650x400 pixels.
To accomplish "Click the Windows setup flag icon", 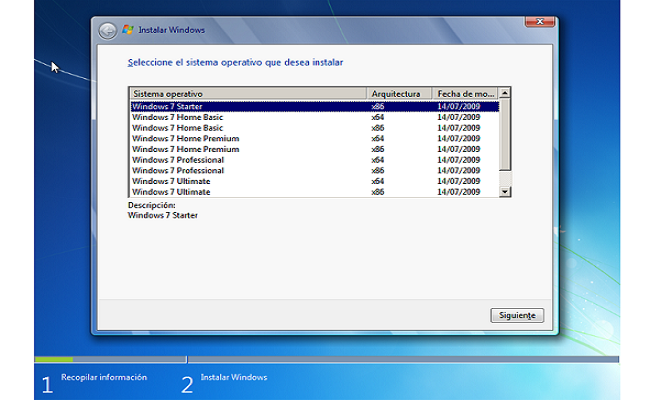I will (127, 30).
